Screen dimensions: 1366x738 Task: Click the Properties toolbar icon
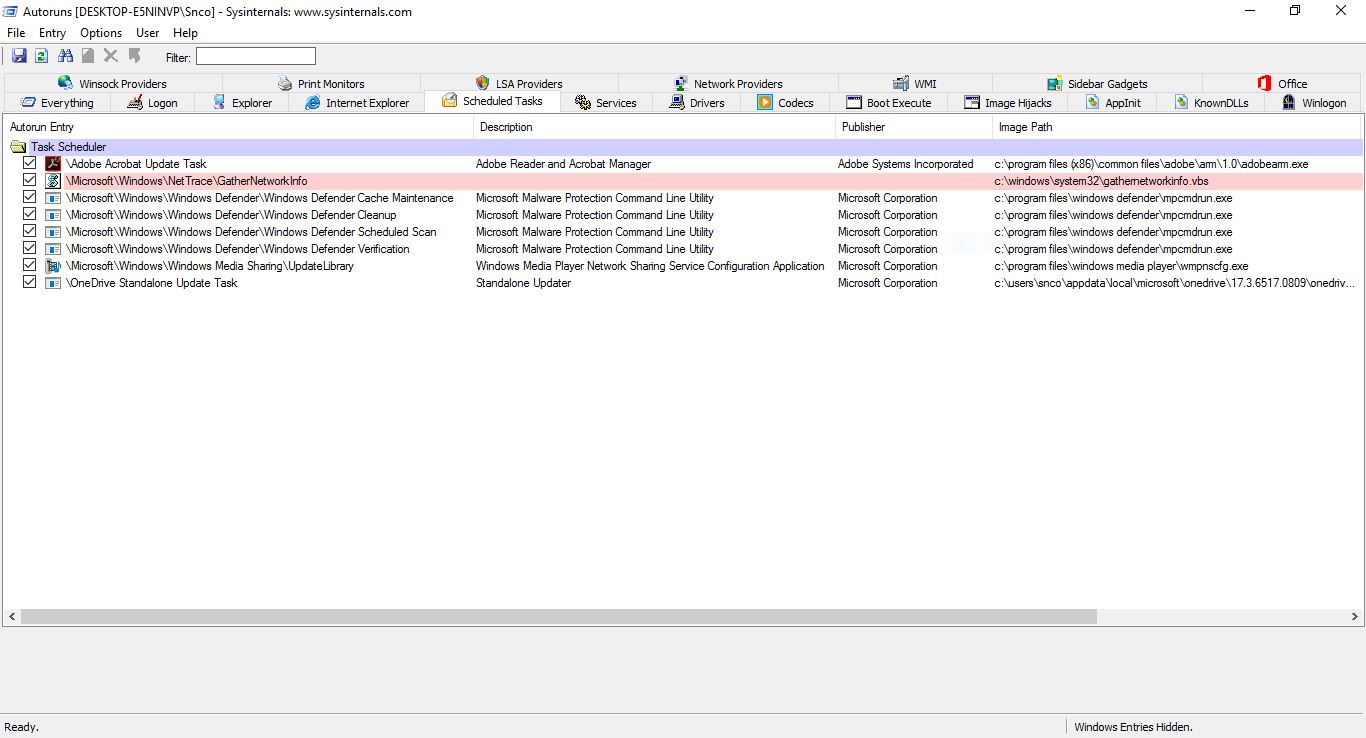[88, 56]
